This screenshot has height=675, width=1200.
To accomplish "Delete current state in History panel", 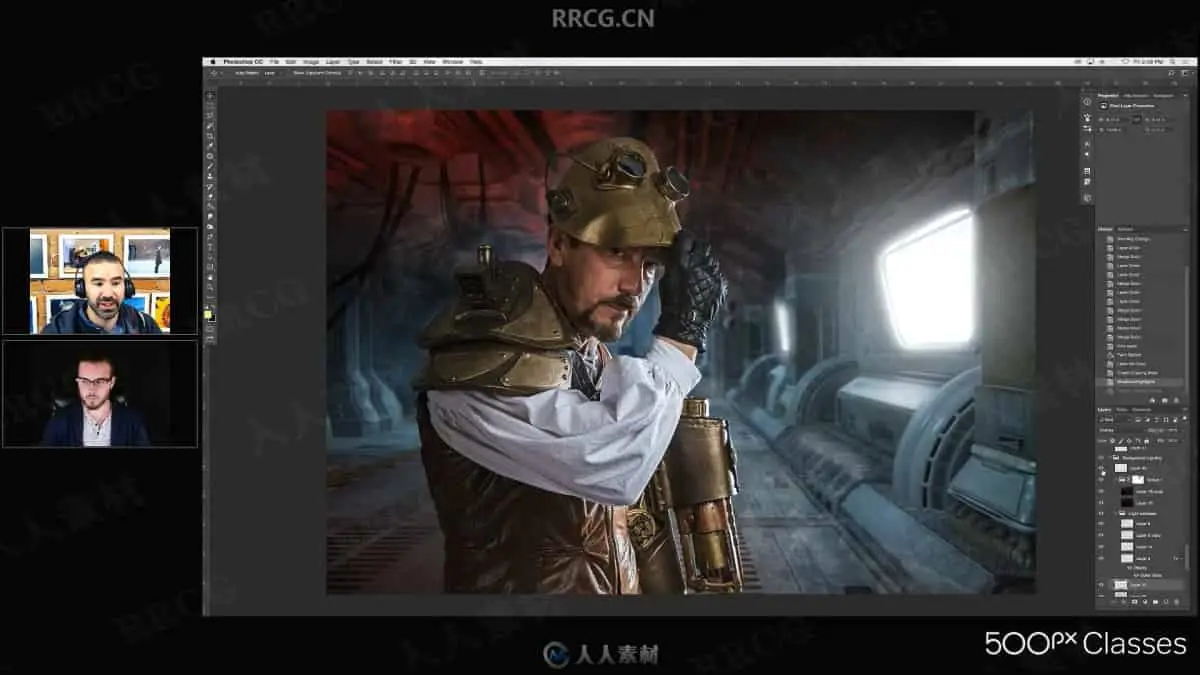I will point(1176,399).
